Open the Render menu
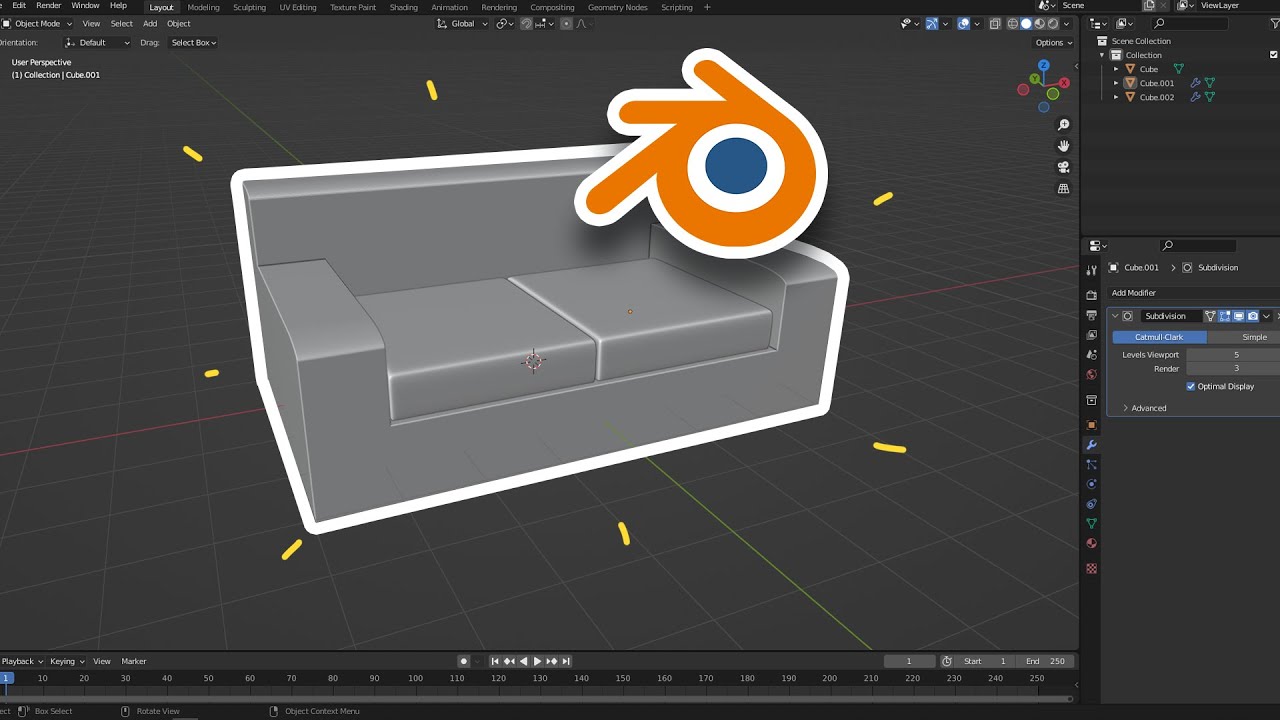The height and width of the screenshot is (720, 1280). (x=48, y=5)
